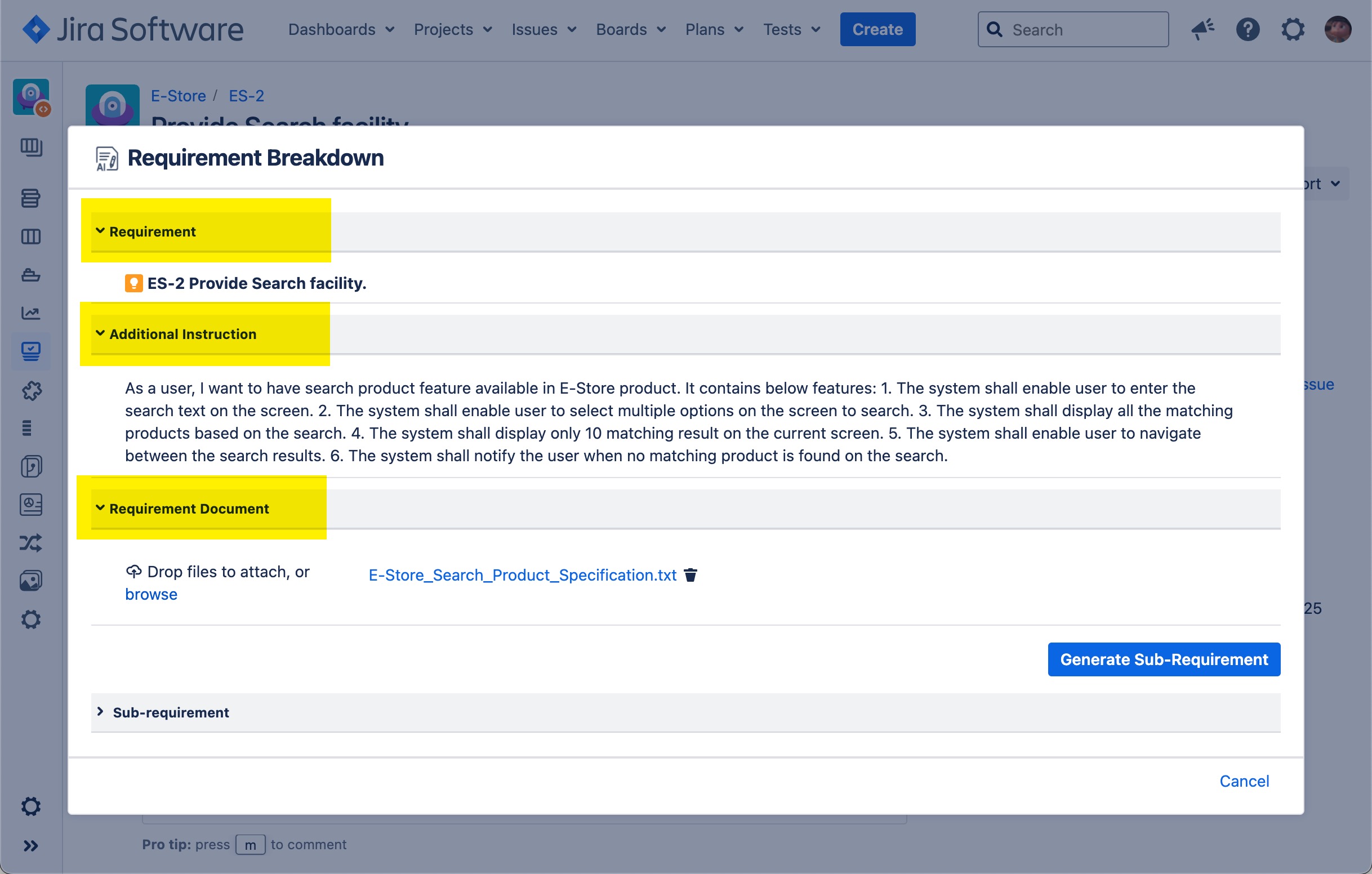Click Generate Sub-Requirement button
Image resolution: width=1372 pixels, height=874 pixels.
[1164, 659]
